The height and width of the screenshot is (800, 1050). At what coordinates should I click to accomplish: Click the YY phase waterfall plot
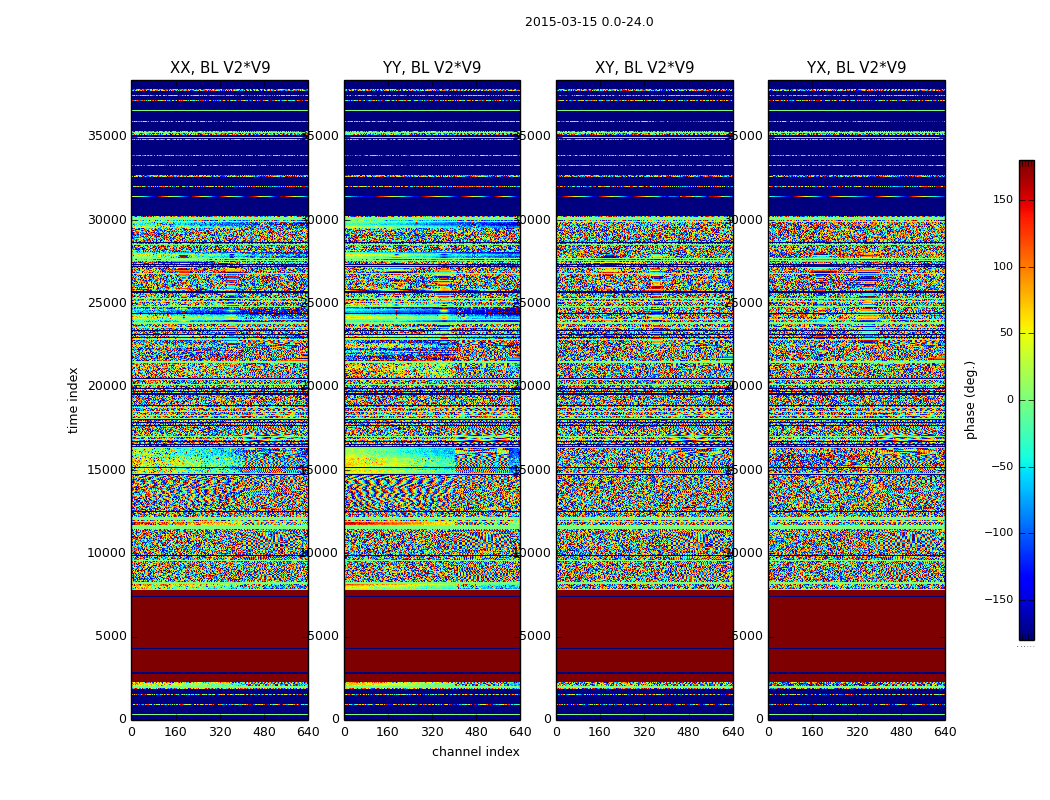tap(432, 400)
